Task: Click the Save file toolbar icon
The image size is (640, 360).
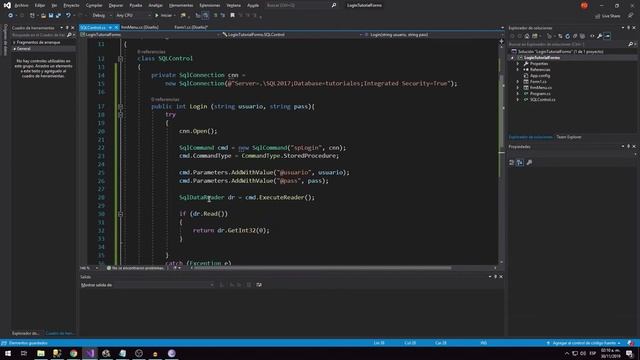Action: pyautogui.click(x=51, y=16)
